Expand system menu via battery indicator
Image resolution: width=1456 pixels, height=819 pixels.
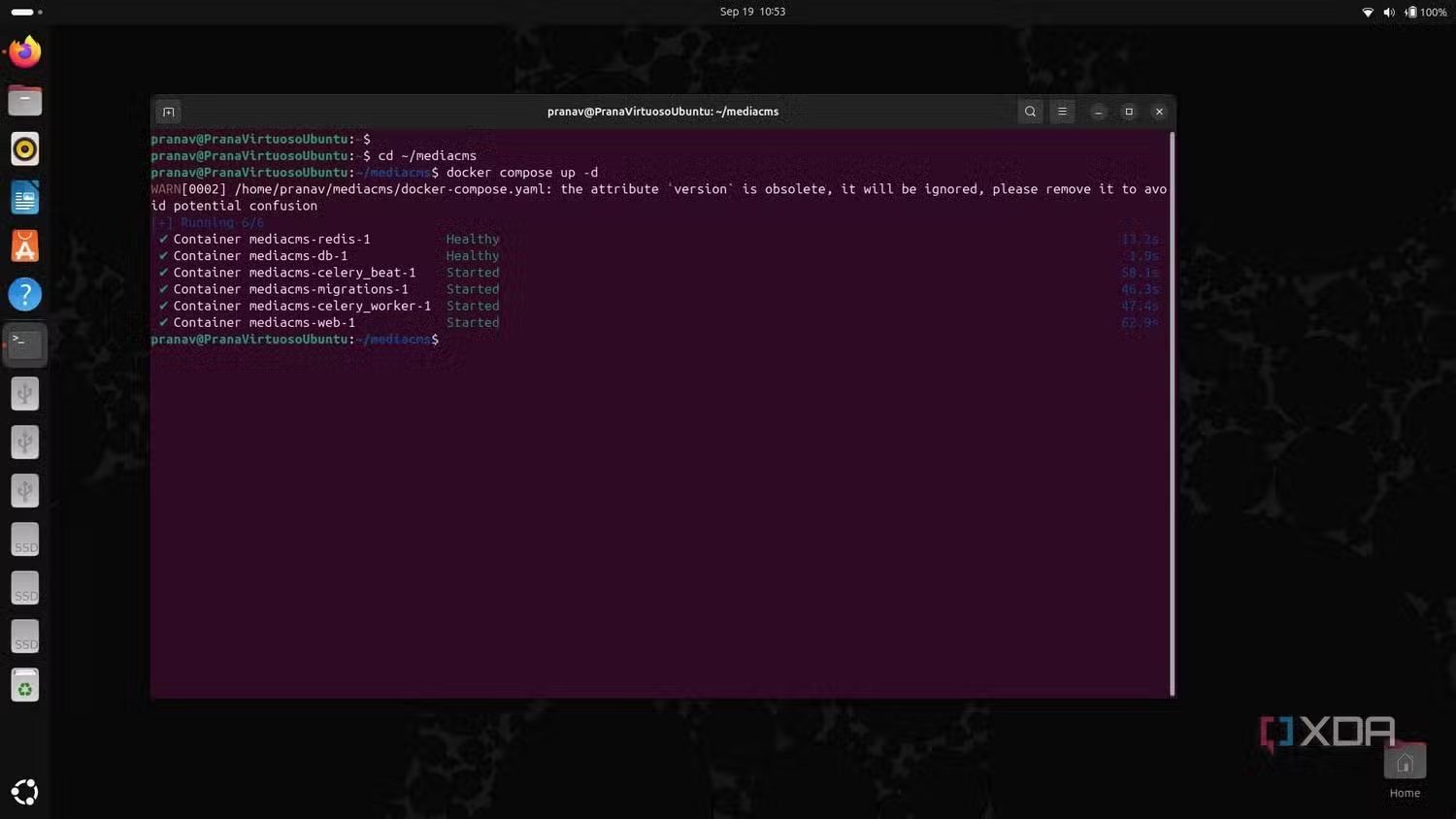[x=1425, y=12]
